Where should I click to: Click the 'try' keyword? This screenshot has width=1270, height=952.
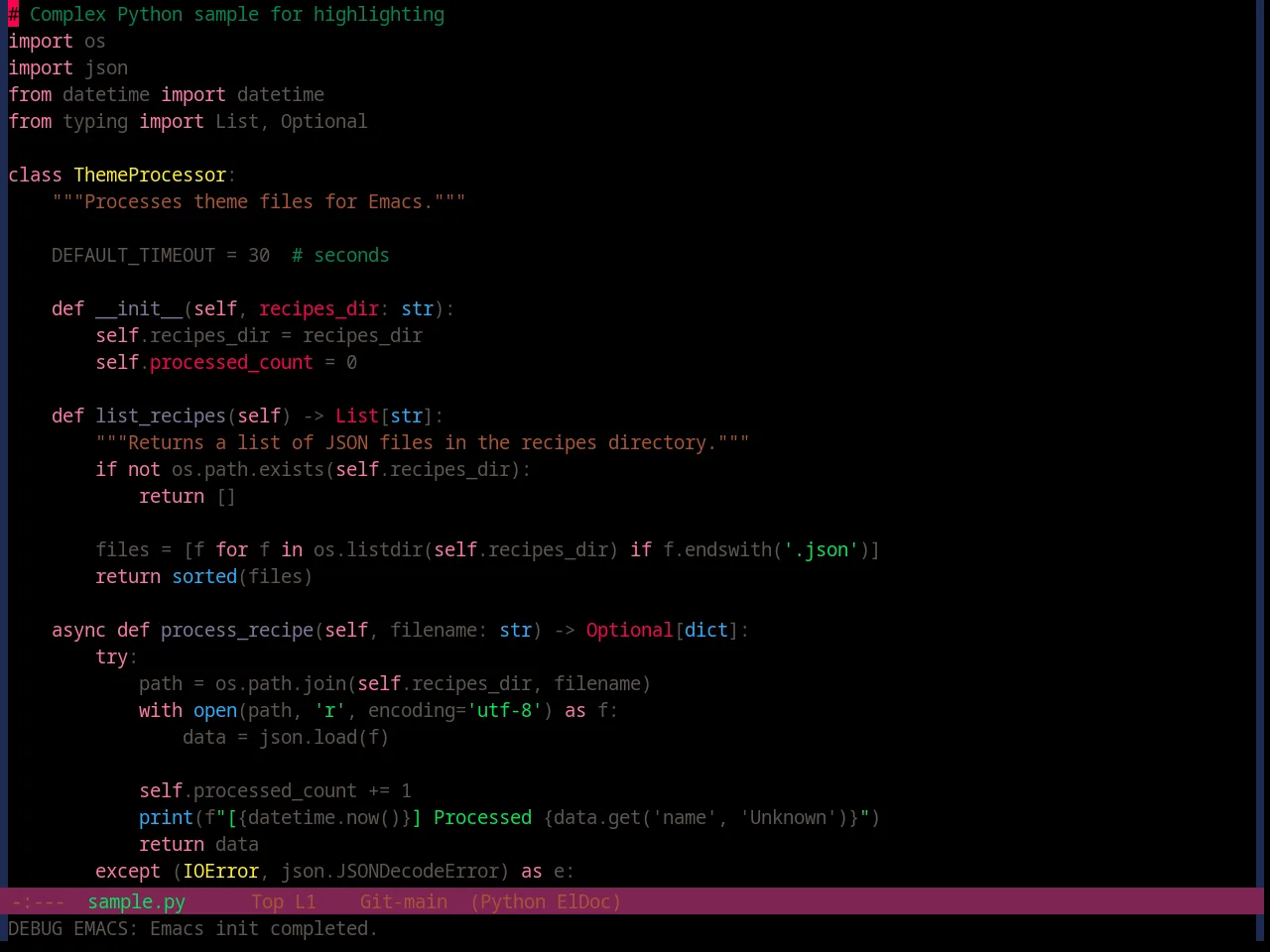point(111,656)
